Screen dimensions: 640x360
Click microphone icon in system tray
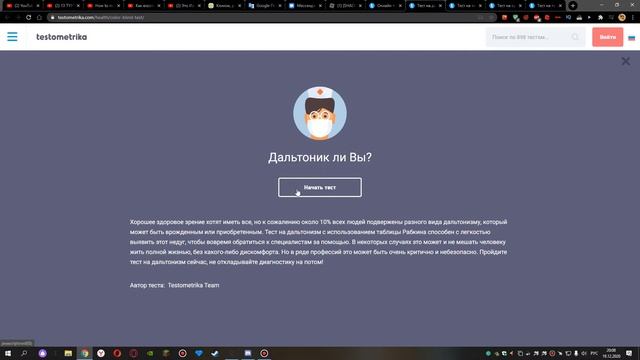pos(576,353)
